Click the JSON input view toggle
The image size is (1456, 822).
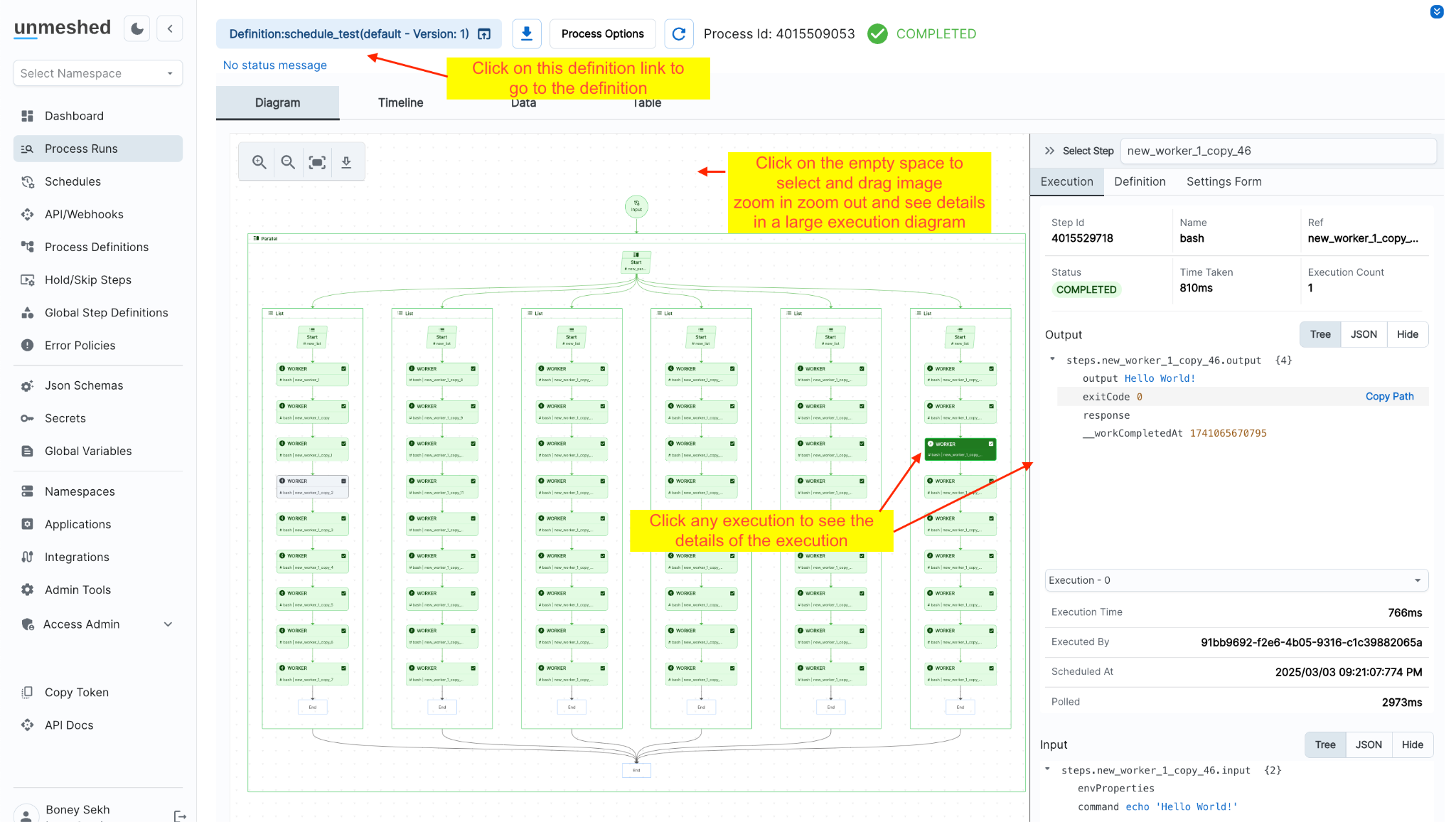[1367, 744]
